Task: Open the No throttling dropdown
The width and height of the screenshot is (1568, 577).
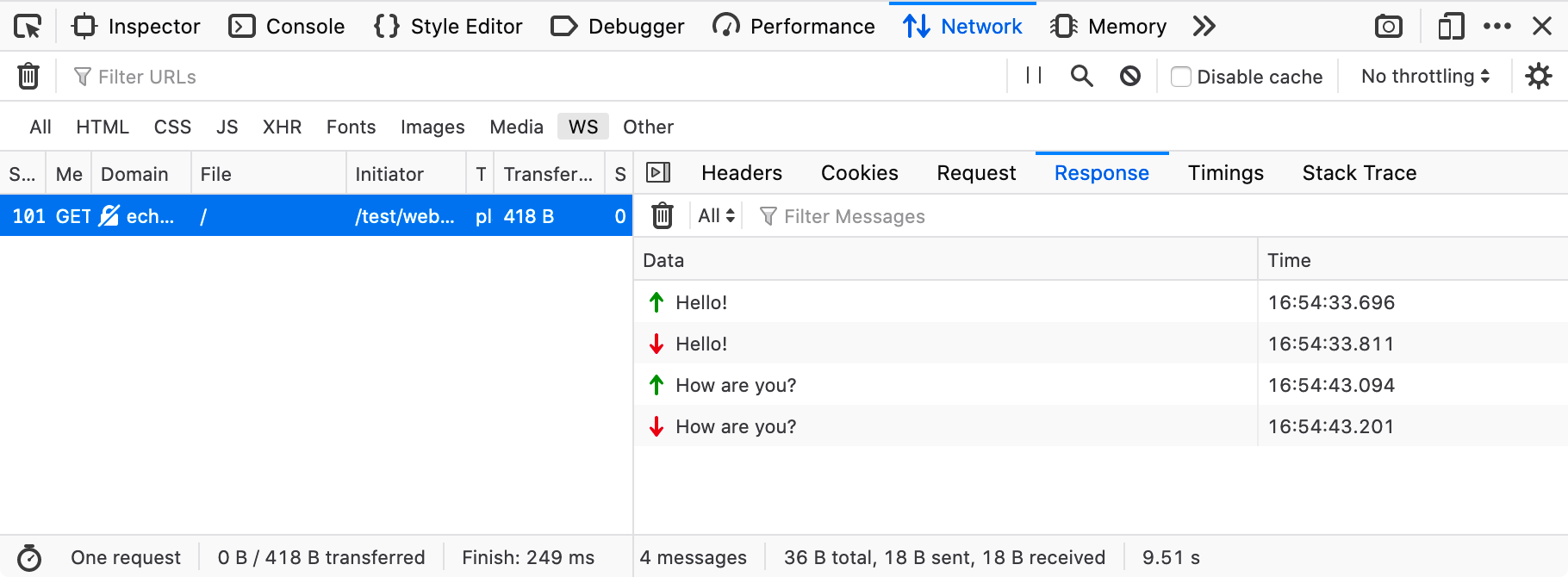Action: 1425,77
